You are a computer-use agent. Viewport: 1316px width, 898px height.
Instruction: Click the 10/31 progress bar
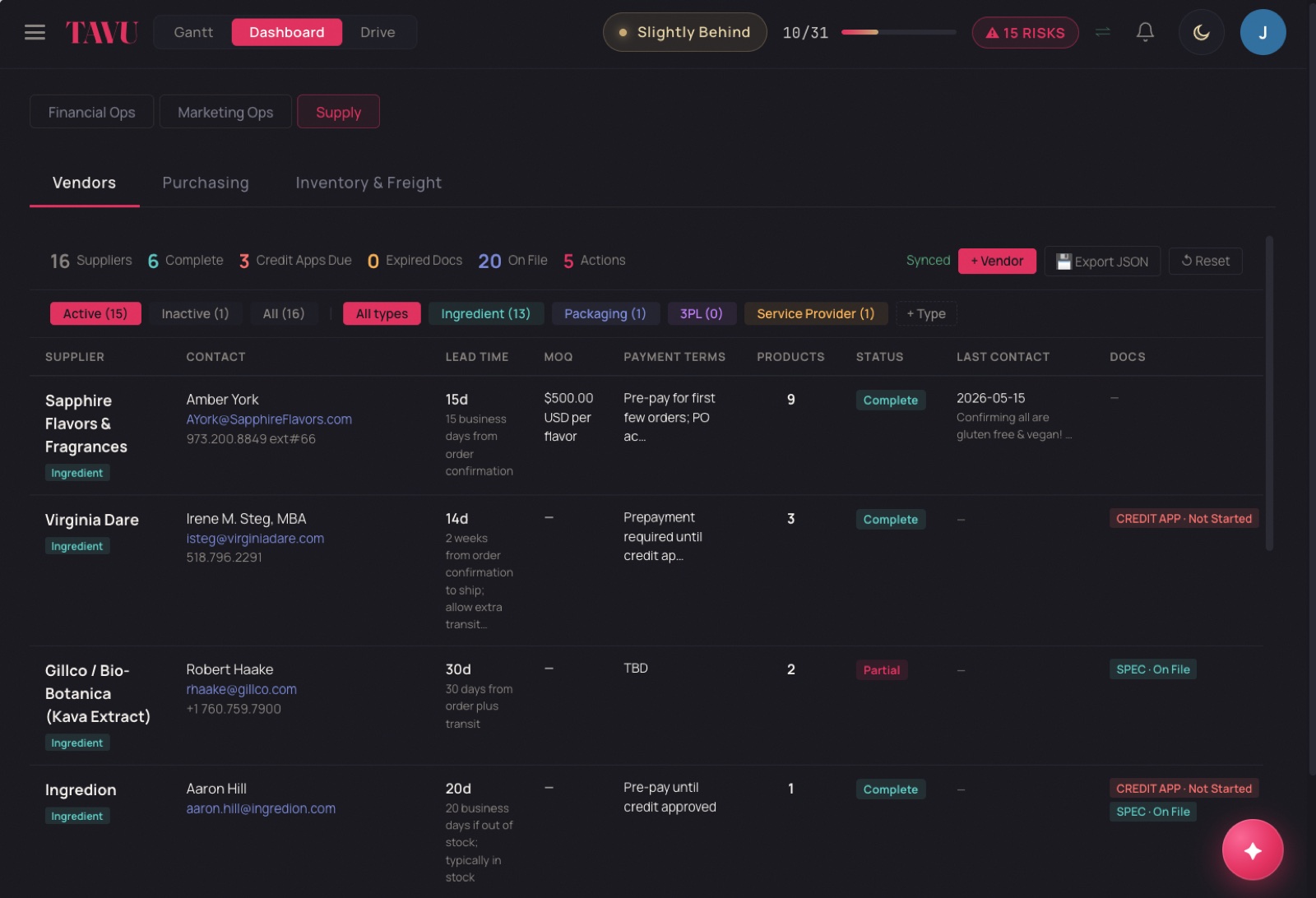tap(898, 32)
